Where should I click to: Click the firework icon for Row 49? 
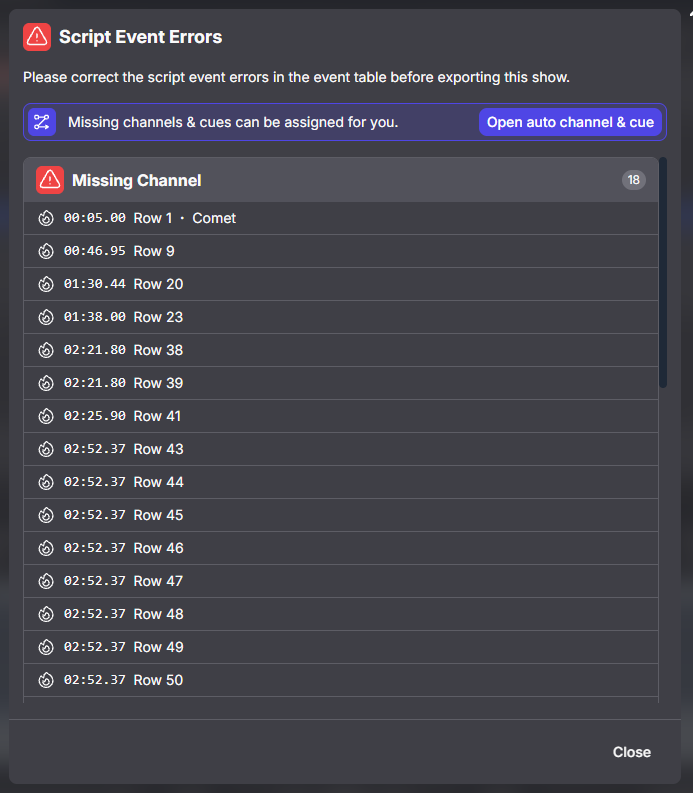46,647
